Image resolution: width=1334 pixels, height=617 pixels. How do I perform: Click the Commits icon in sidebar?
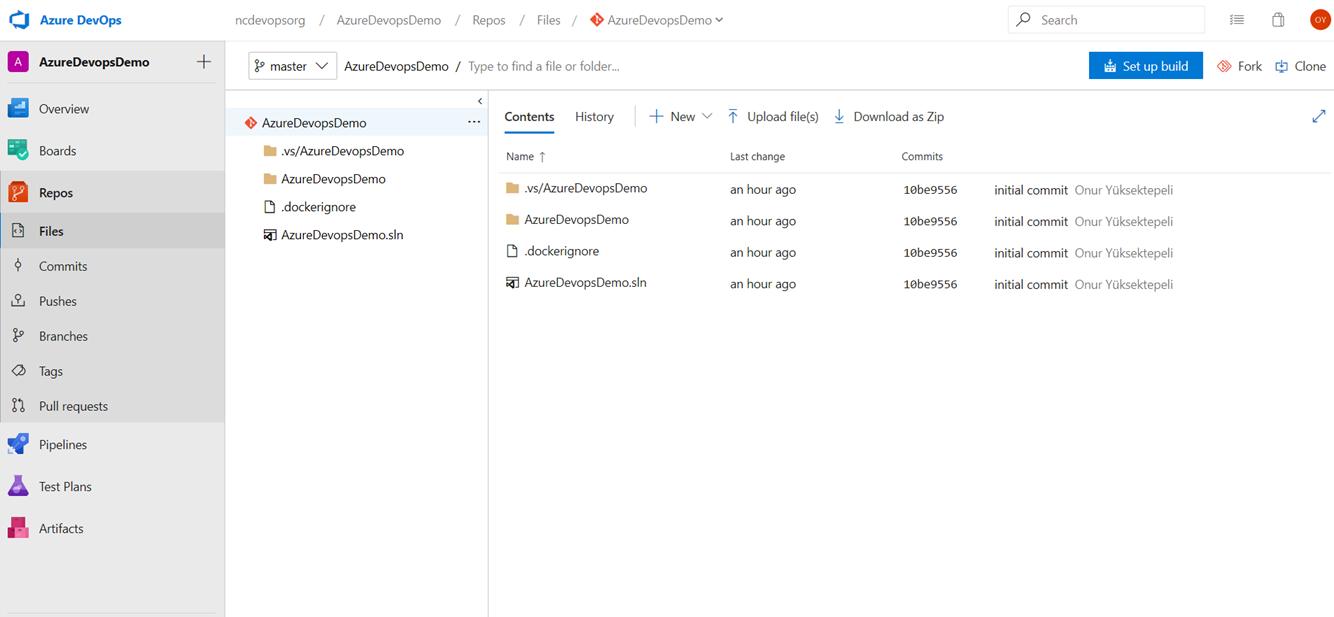[x=18, y=266]
